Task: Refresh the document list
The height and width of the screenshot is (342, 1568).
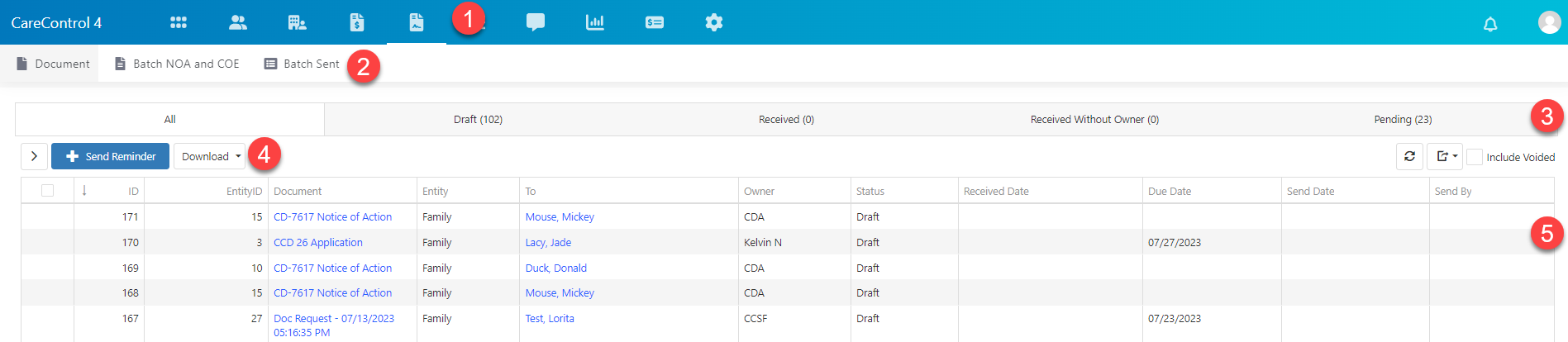Action: click(x=1409, y=156)
